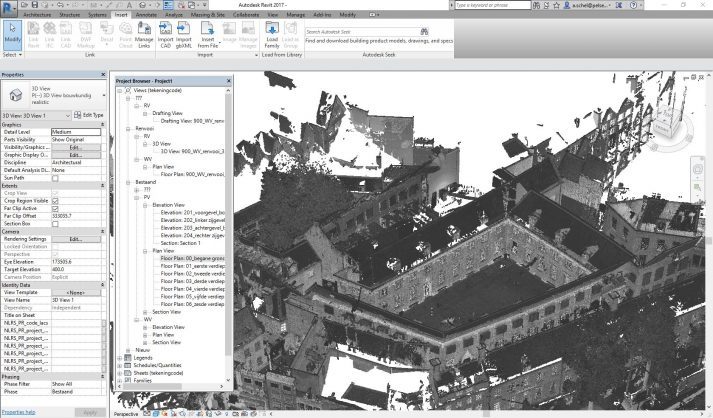The height and width of the screenshot is (418, 713).
Task: Click the Search Autodesk Seek field
Action: 362,31
